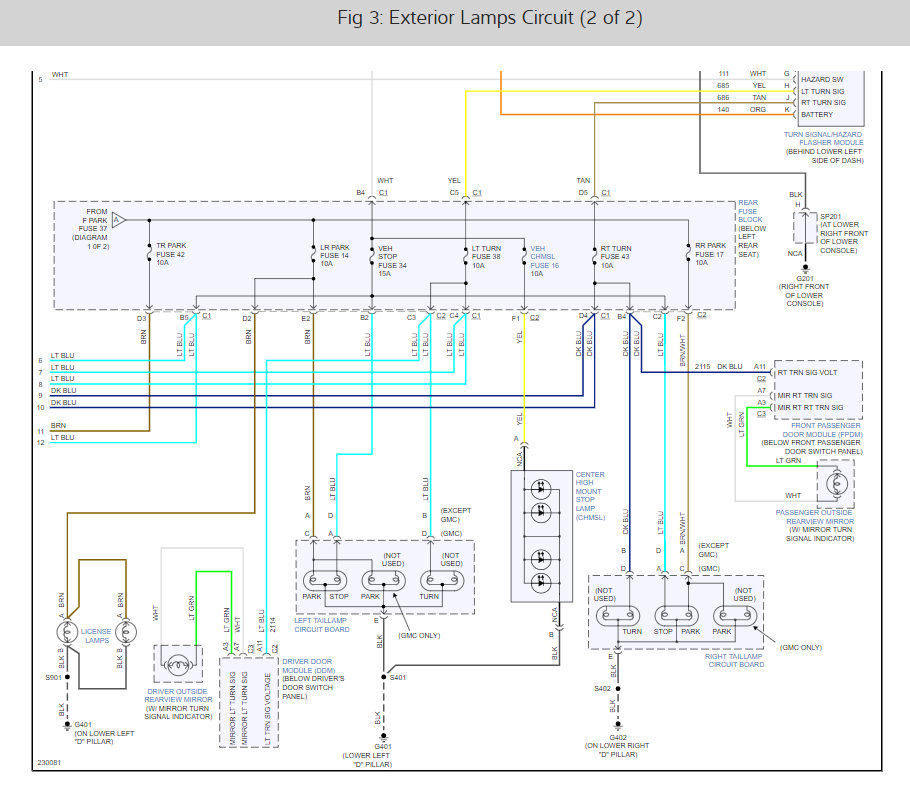Image resolution: width=910 pixels, height=786 pixels.
Task: Click the S401 splice dot
Action: 384,677
